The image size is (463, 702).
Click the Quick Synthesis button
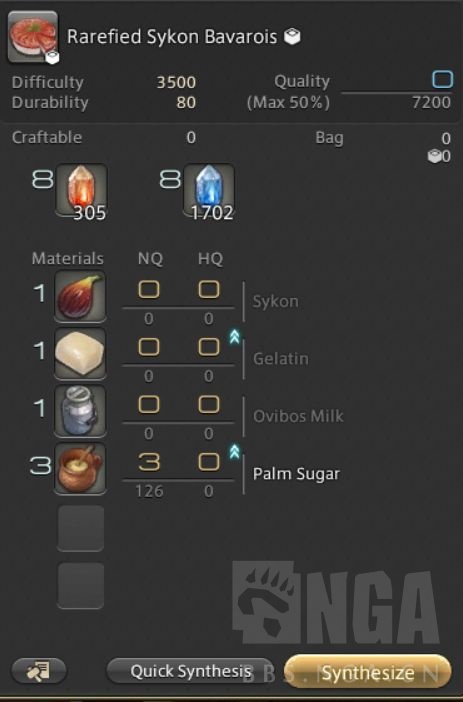pyautogui.click(x=190, y=671)
